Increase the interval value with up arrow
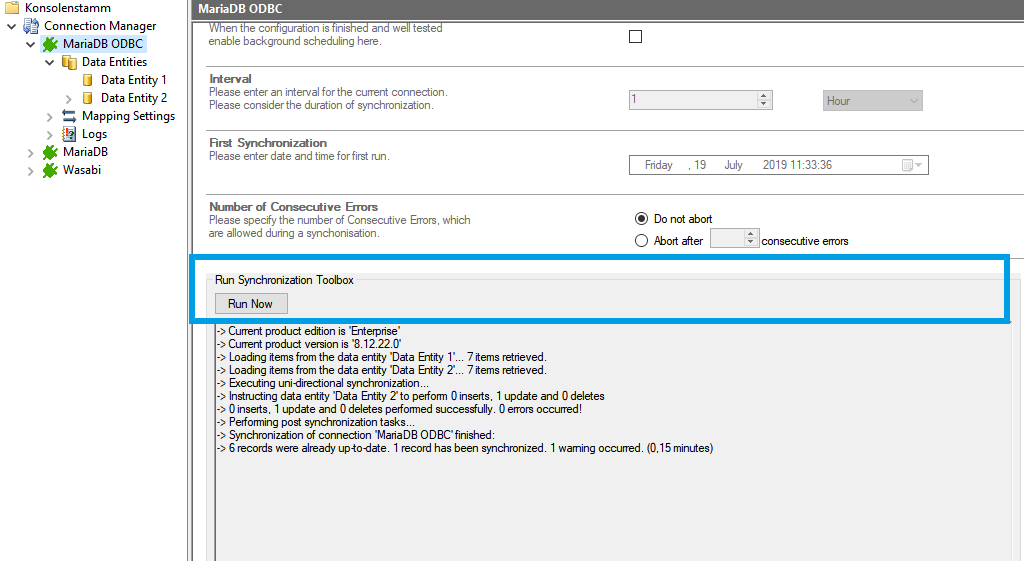This screenshot has width=1024, height=561. point(764,96)
